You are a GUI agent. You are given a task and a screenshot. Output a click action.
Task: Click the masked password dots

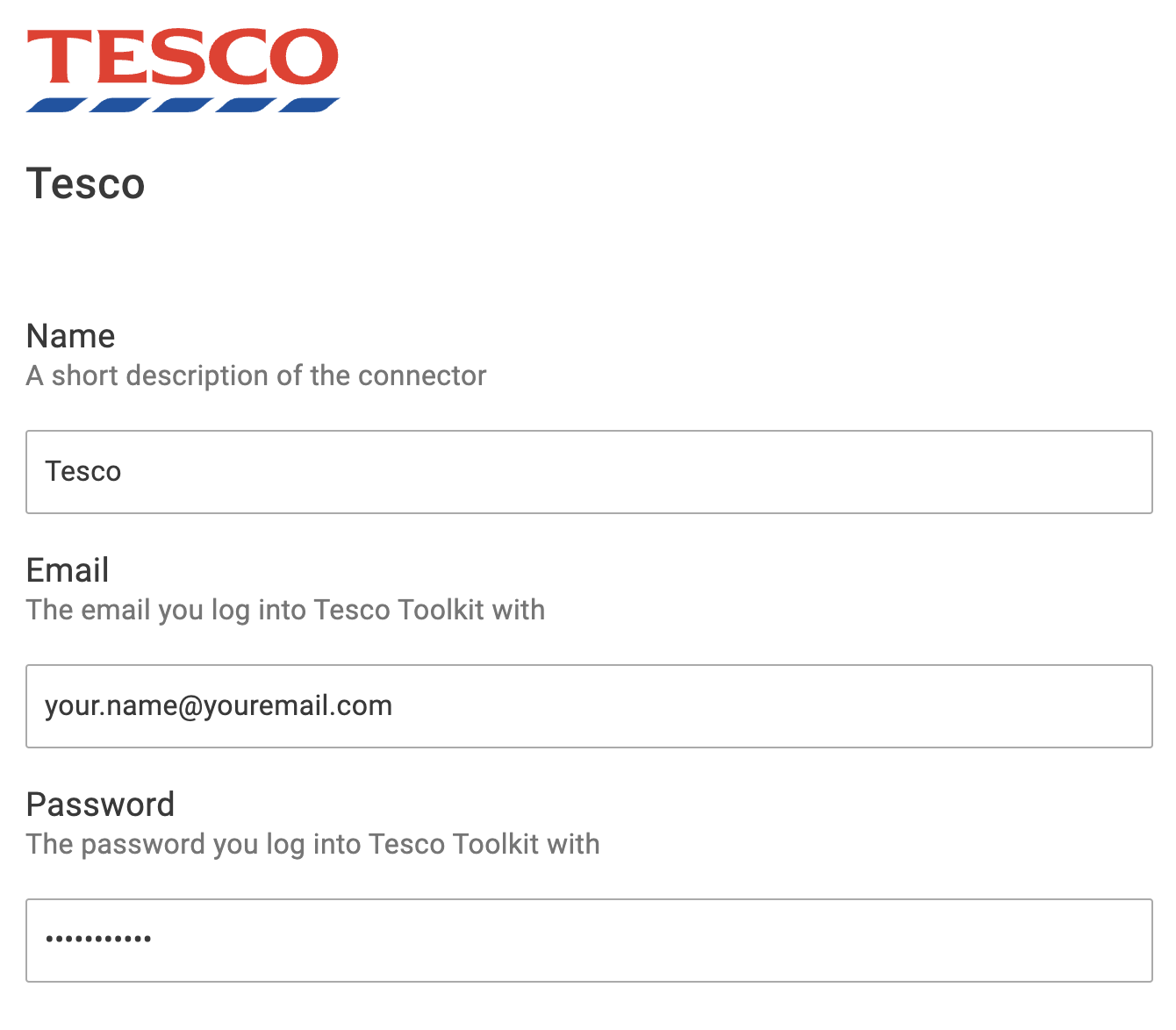pos(98,939)
